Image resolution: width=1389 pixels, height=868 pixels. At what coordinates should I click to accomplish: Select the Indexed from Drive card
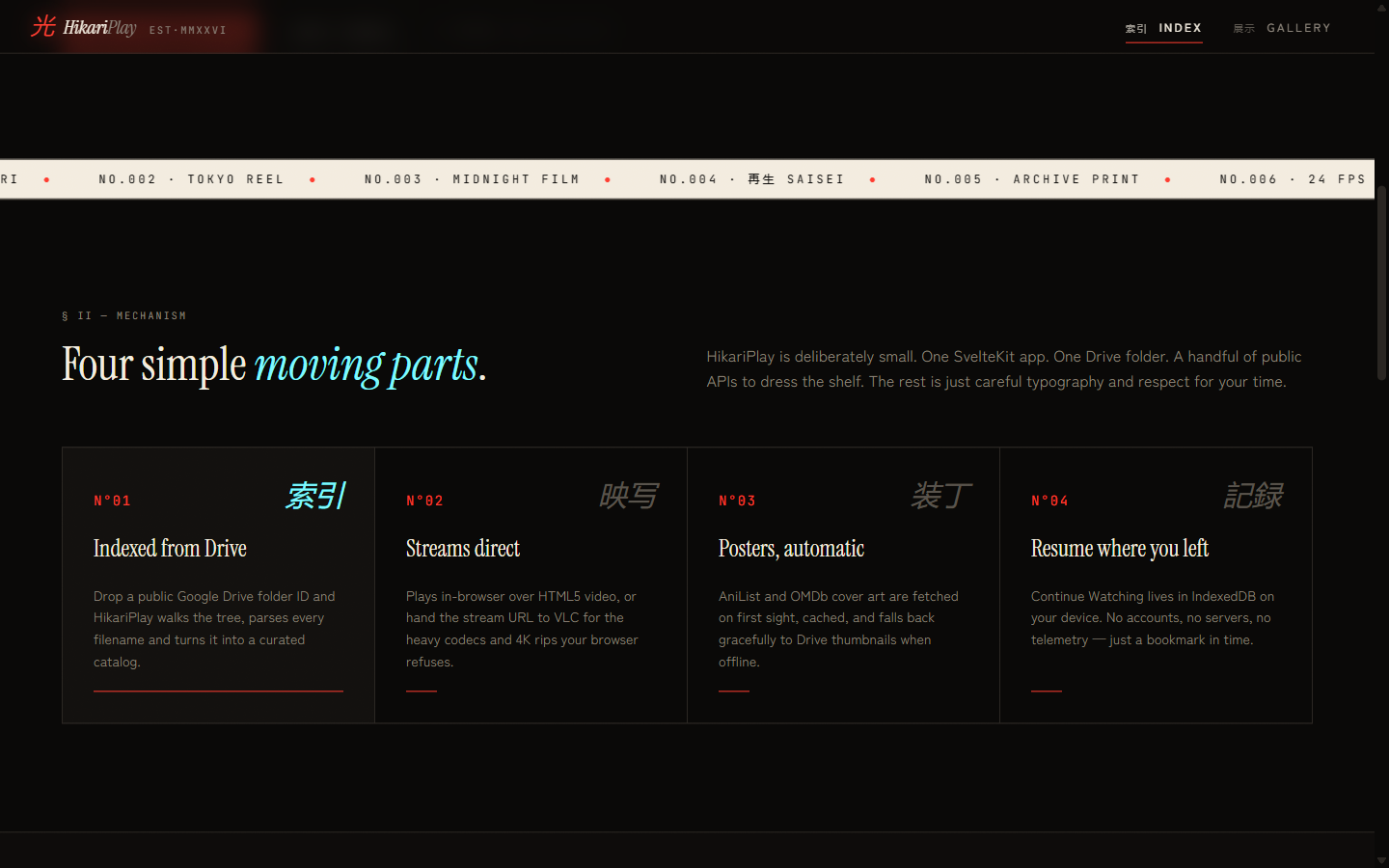click(x=218, y=585)
